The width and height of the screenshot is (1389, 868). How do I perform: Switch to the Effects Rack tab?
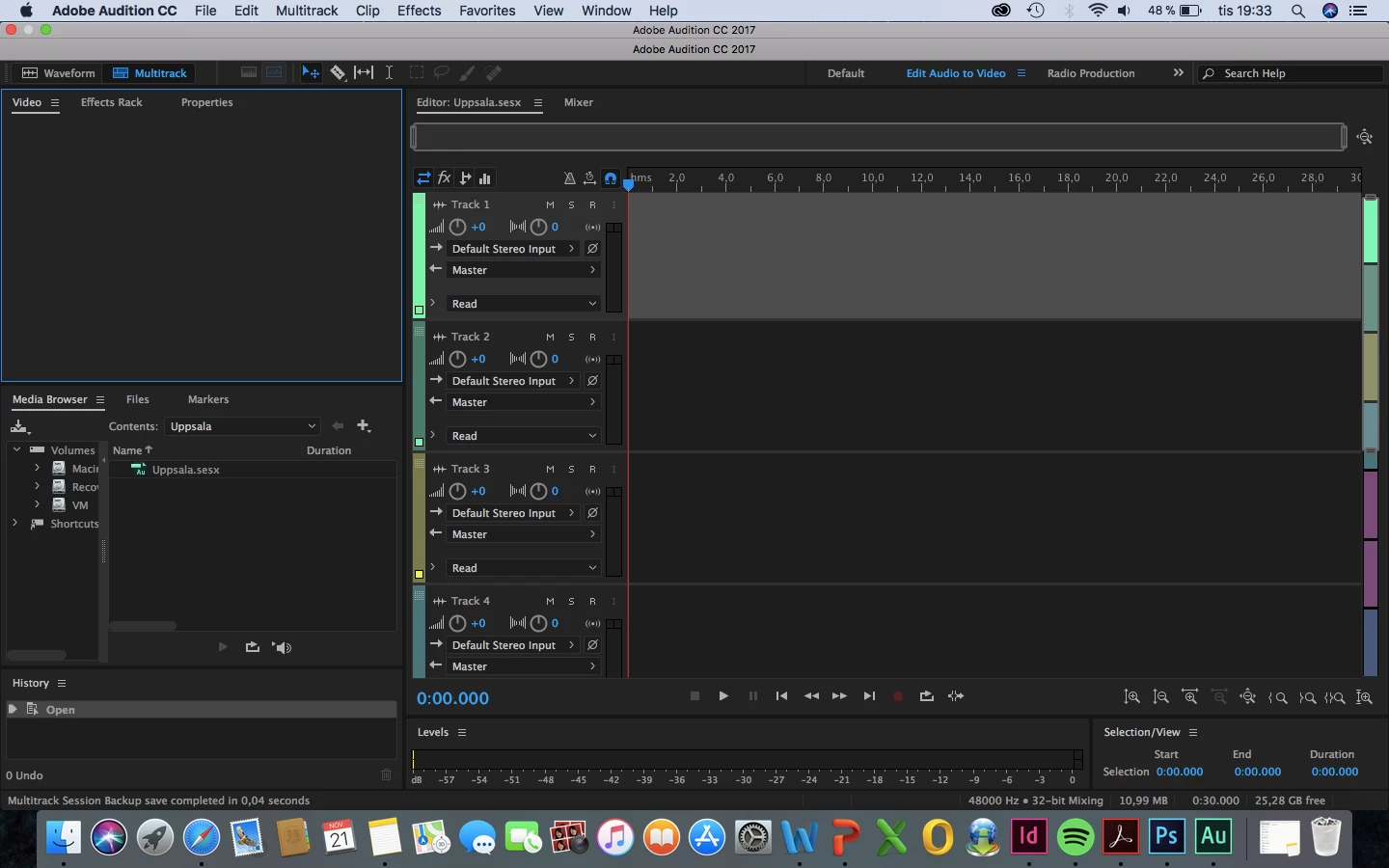tap(112, 102)
